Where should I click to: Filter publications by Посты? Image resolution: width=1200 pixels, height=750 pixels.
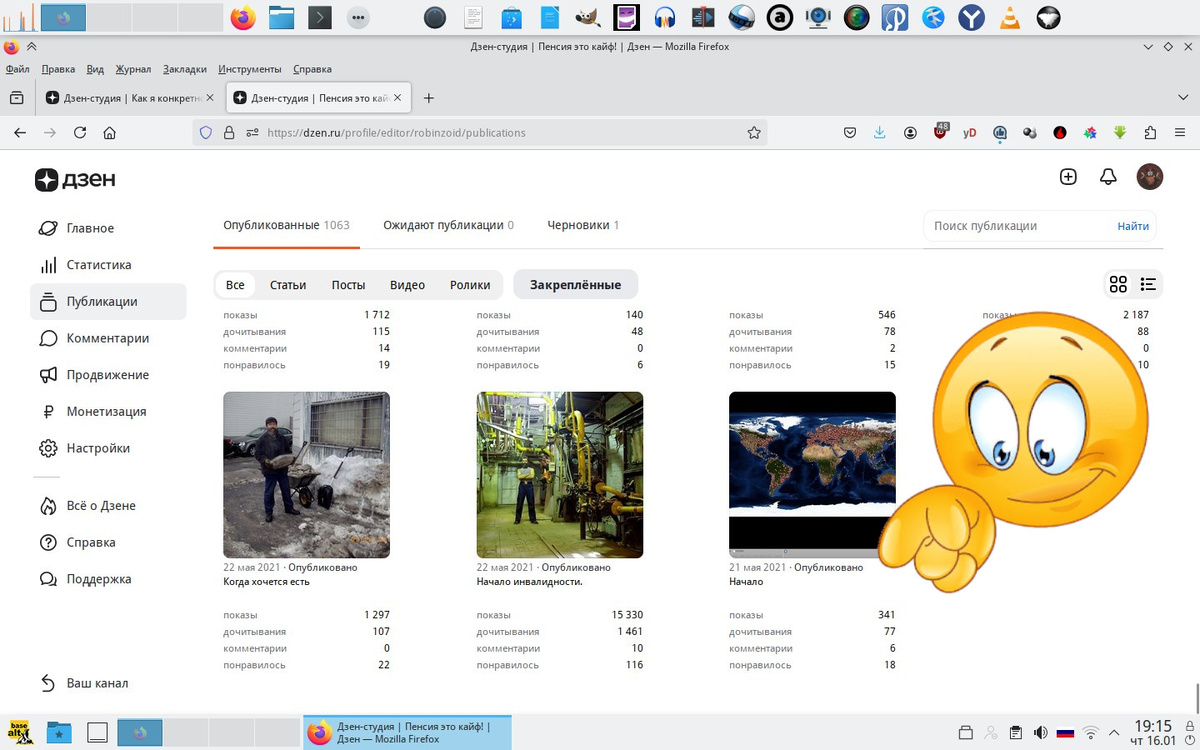348,285
